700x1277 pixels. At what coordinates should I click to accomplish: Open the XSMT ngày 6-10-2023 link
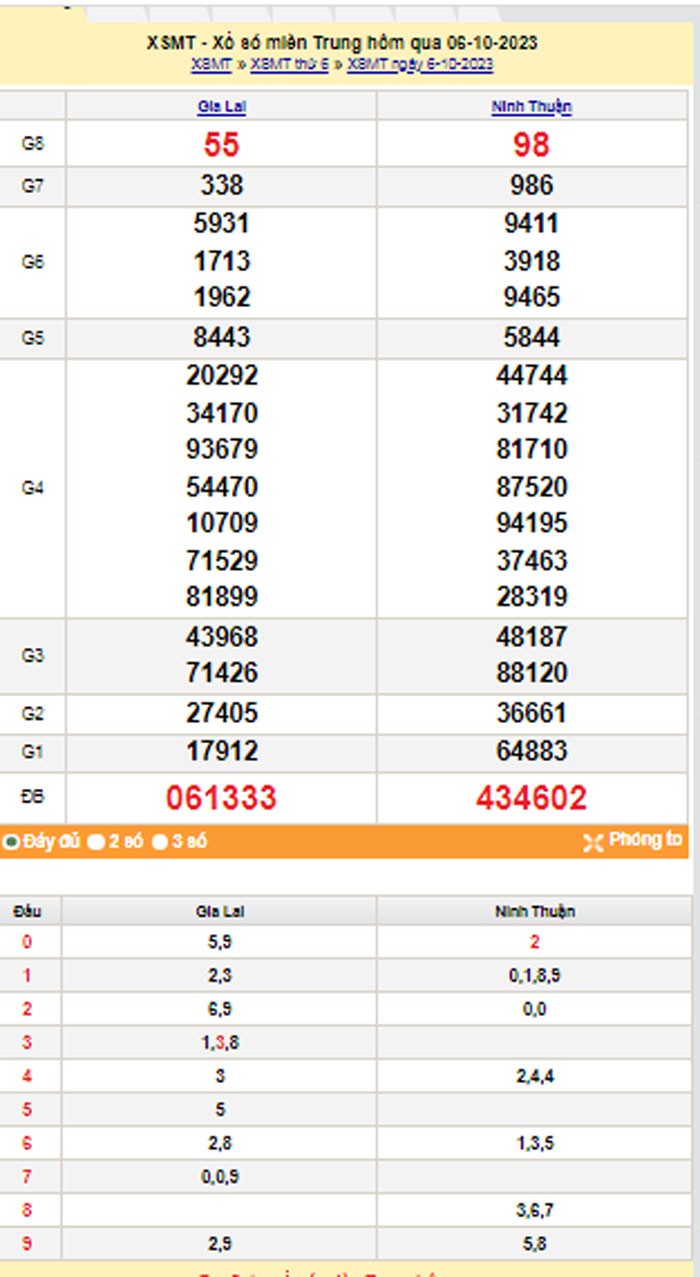click(420, 64)
